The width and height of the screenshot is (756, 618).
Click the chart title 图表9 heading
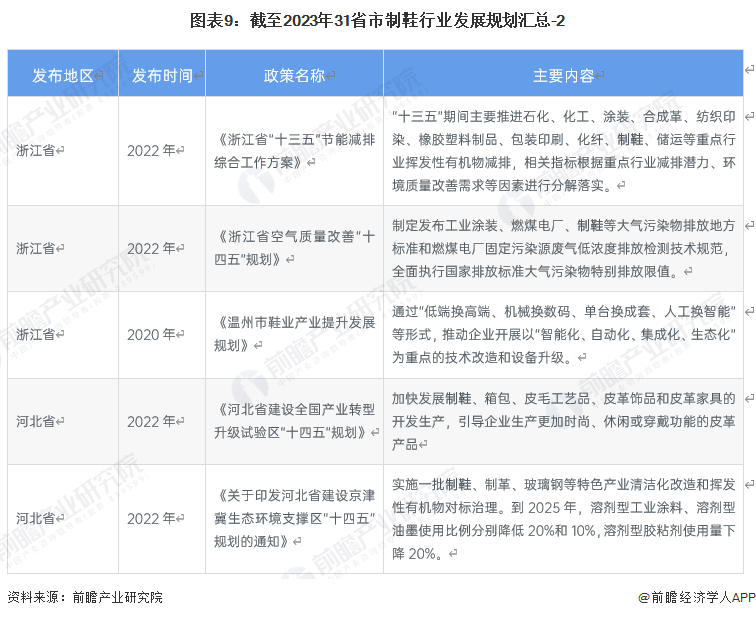coord(377,20)
